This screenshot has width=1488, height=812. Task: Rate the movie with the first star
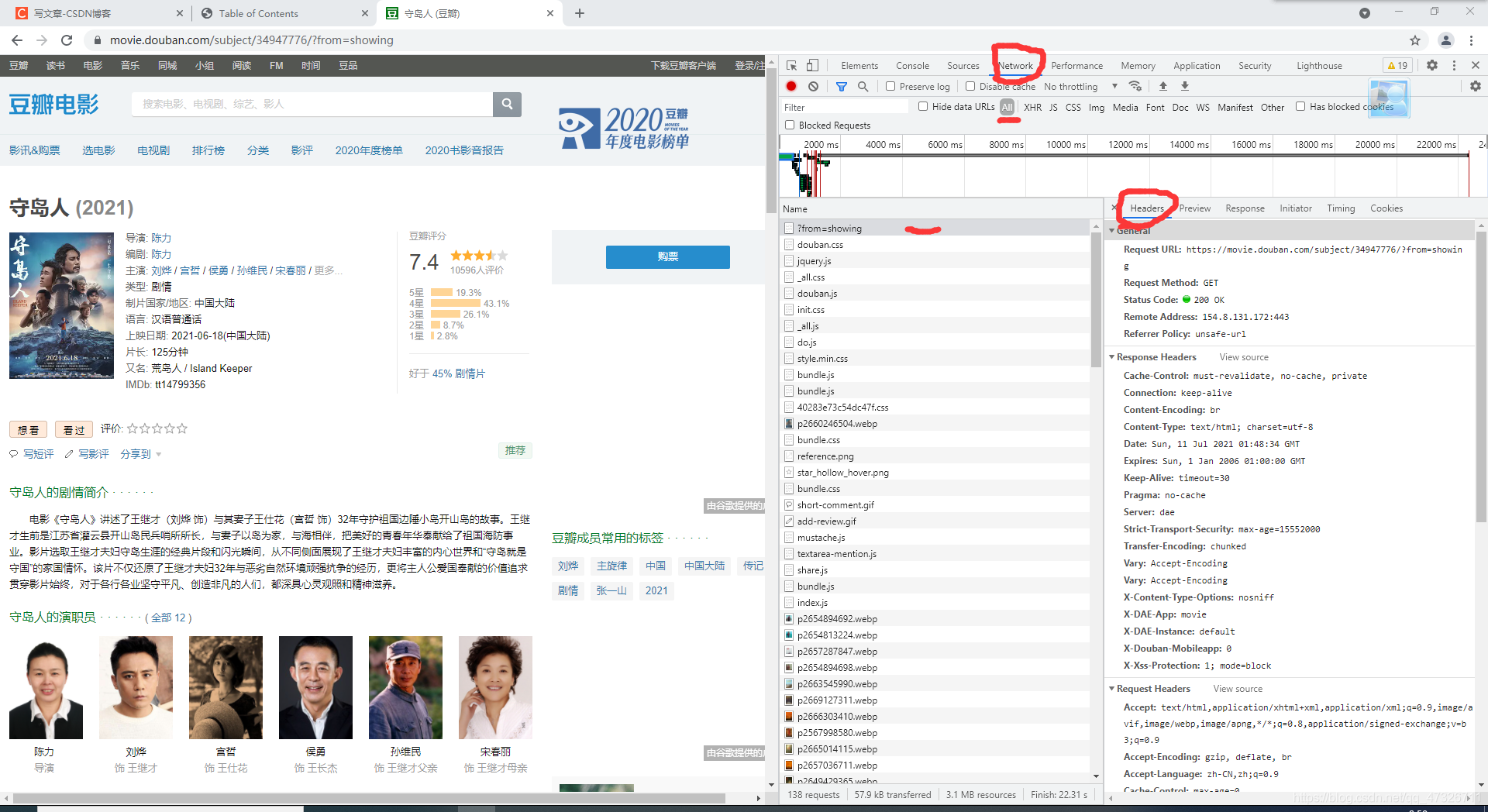133,428
